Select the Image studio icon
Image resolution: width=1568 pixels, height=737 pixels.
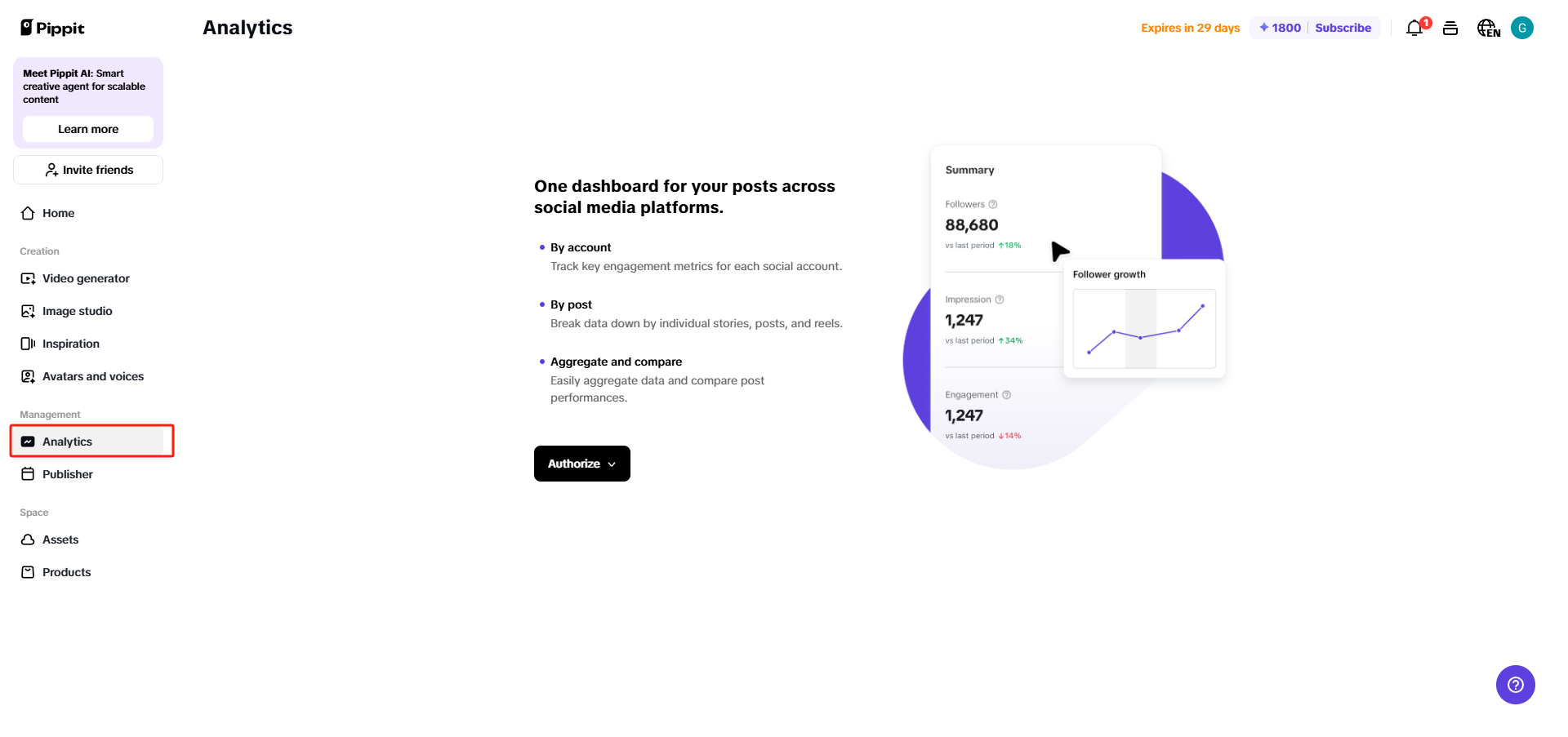tap(27, 311)
